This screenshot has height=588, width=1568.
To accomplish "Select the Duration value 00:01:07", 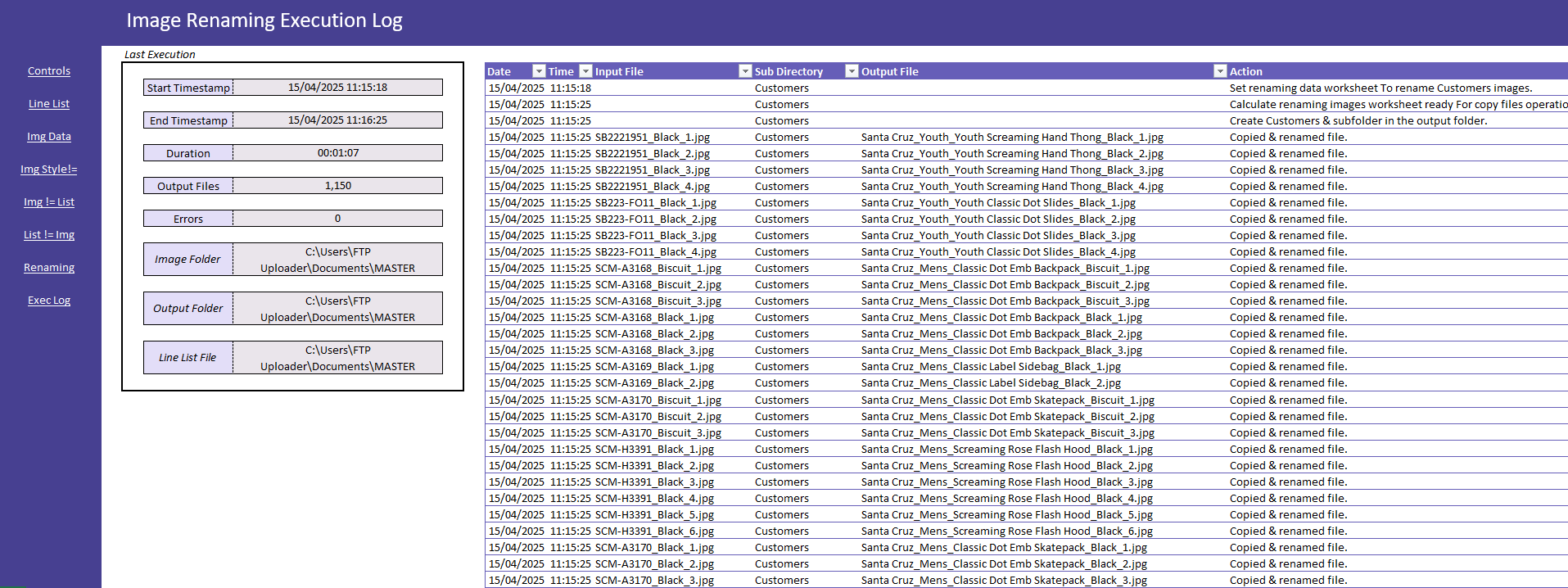I will click(337, 153).
